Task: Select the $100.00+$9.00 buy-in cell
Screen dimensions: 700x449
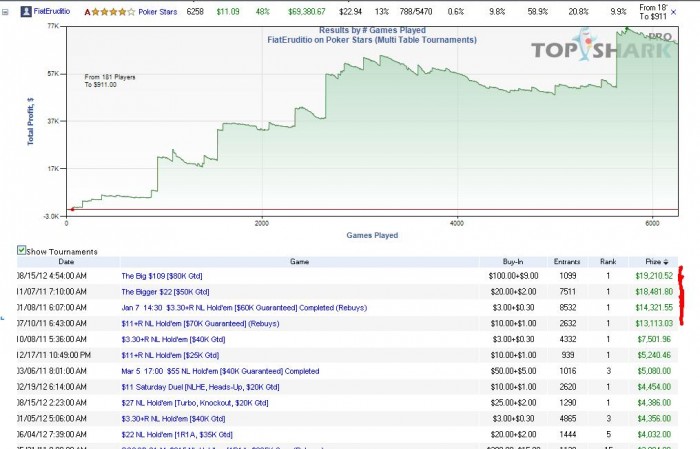Action: pos(513,276)
